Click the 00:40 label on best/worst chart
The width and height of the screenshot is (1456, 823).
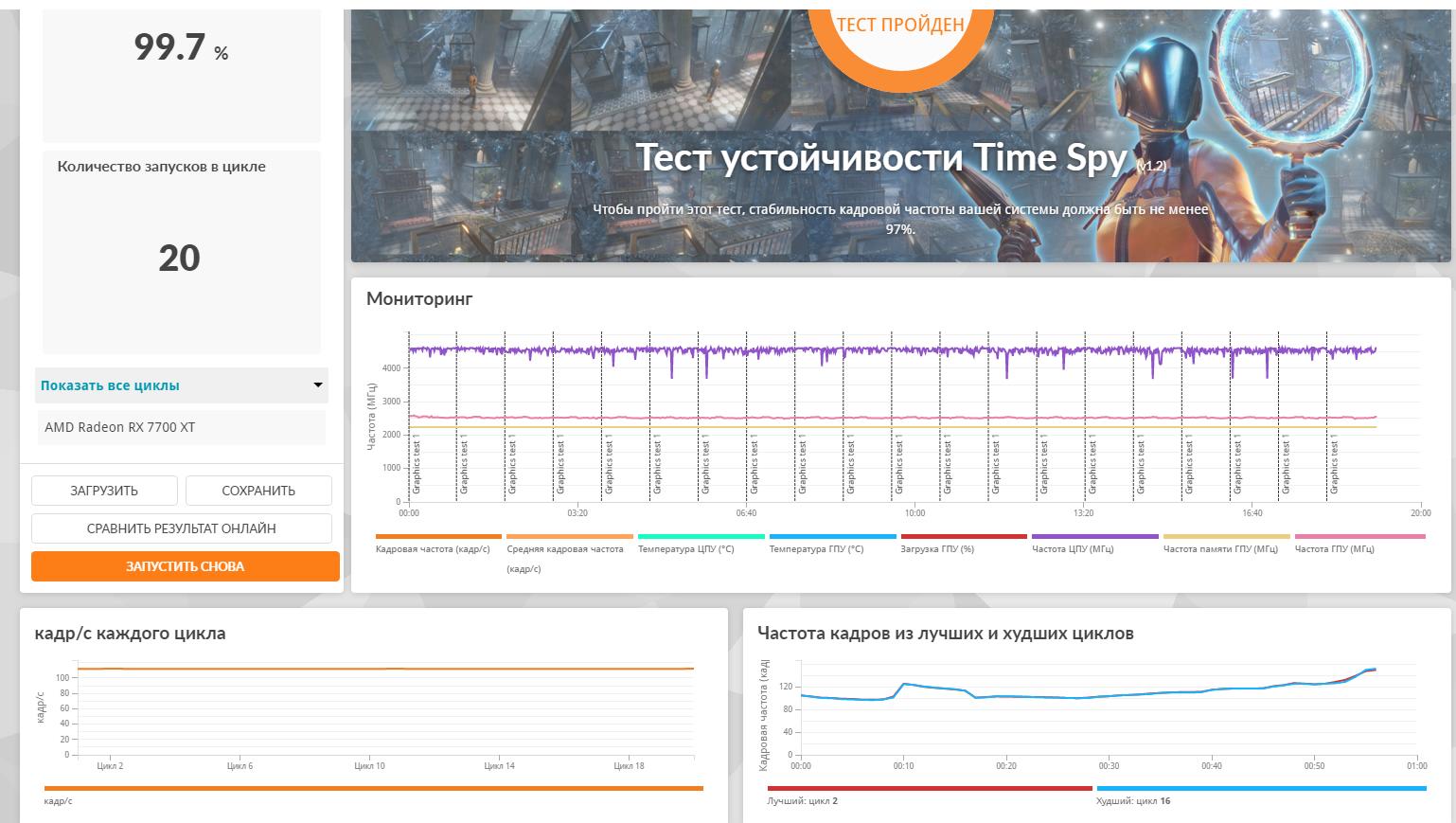[x=1211, y=766]
